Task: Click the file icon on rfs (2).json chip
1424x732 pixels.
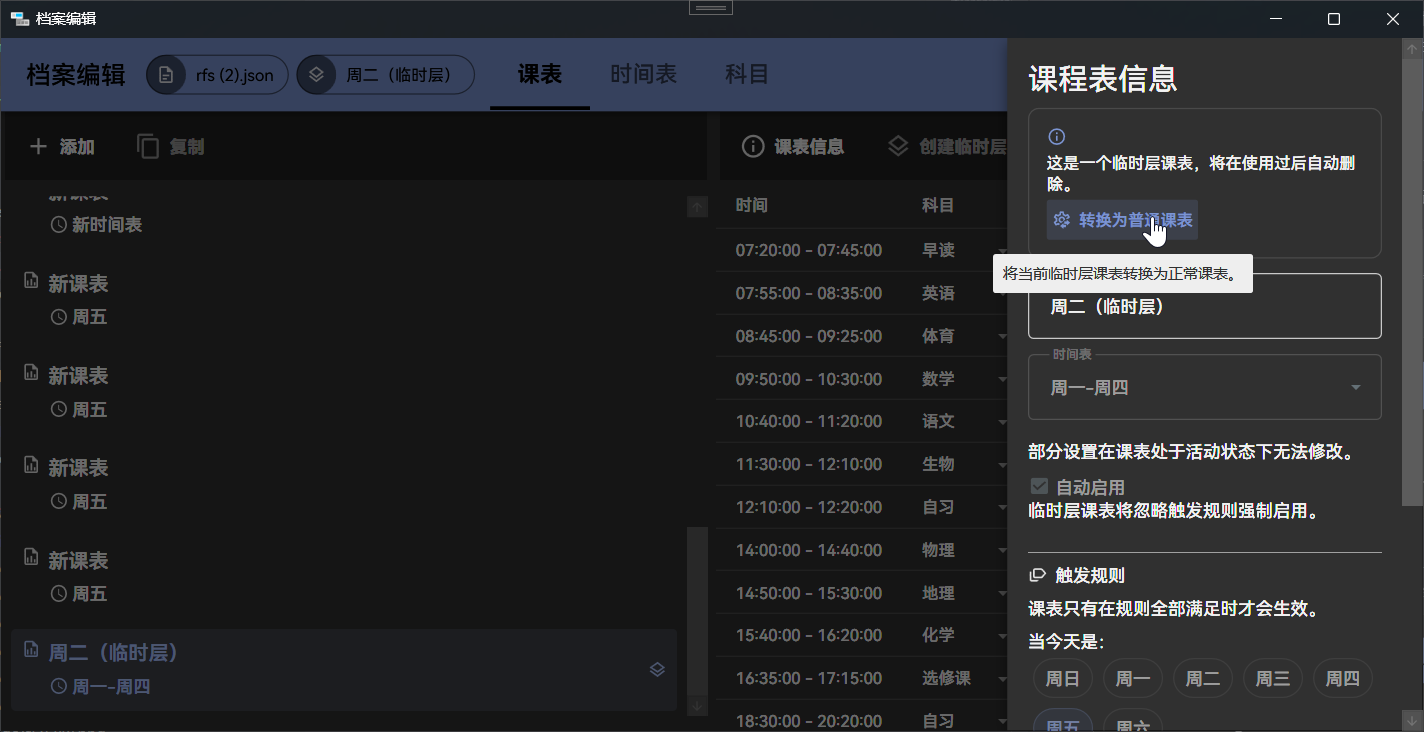Action: coord(166,75)
